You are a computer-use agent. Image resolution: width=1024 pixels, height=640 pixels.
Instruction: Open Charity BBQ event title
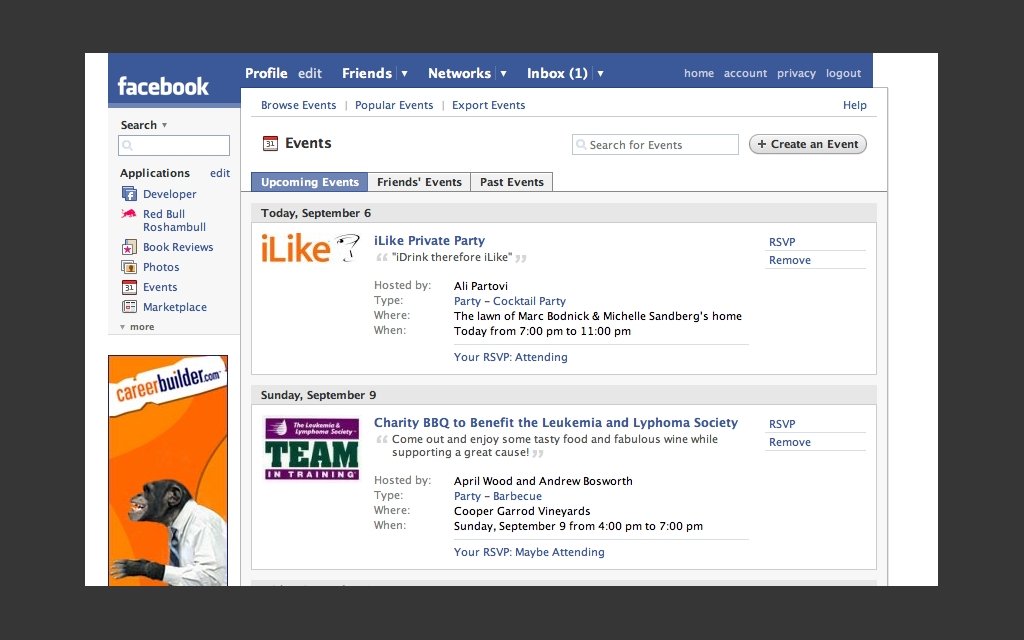[556, 423]
